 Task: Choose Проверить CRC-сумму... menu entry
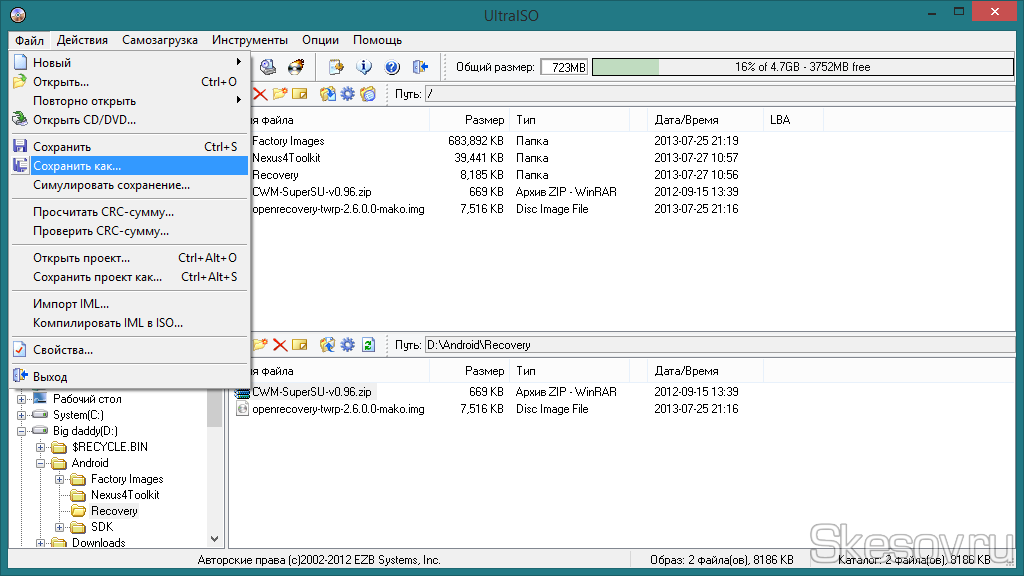pos(129,231)
